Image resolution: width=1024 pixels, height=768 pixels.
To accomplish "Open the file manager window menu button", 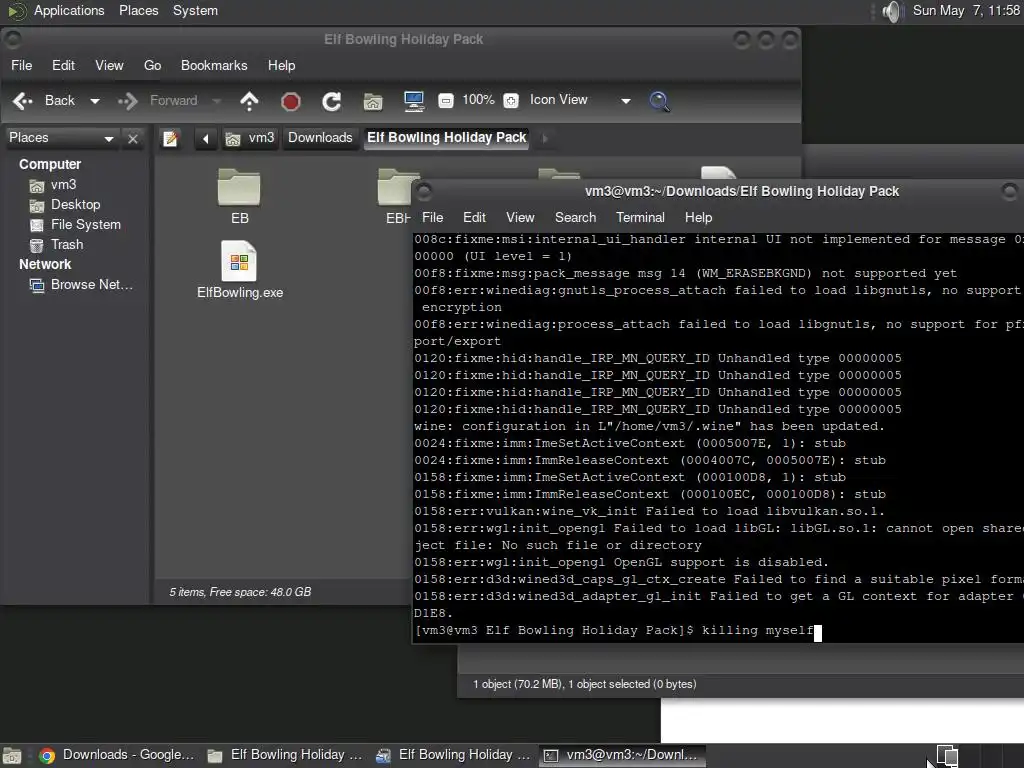I will pyautogui.click(x=13, y=39).
